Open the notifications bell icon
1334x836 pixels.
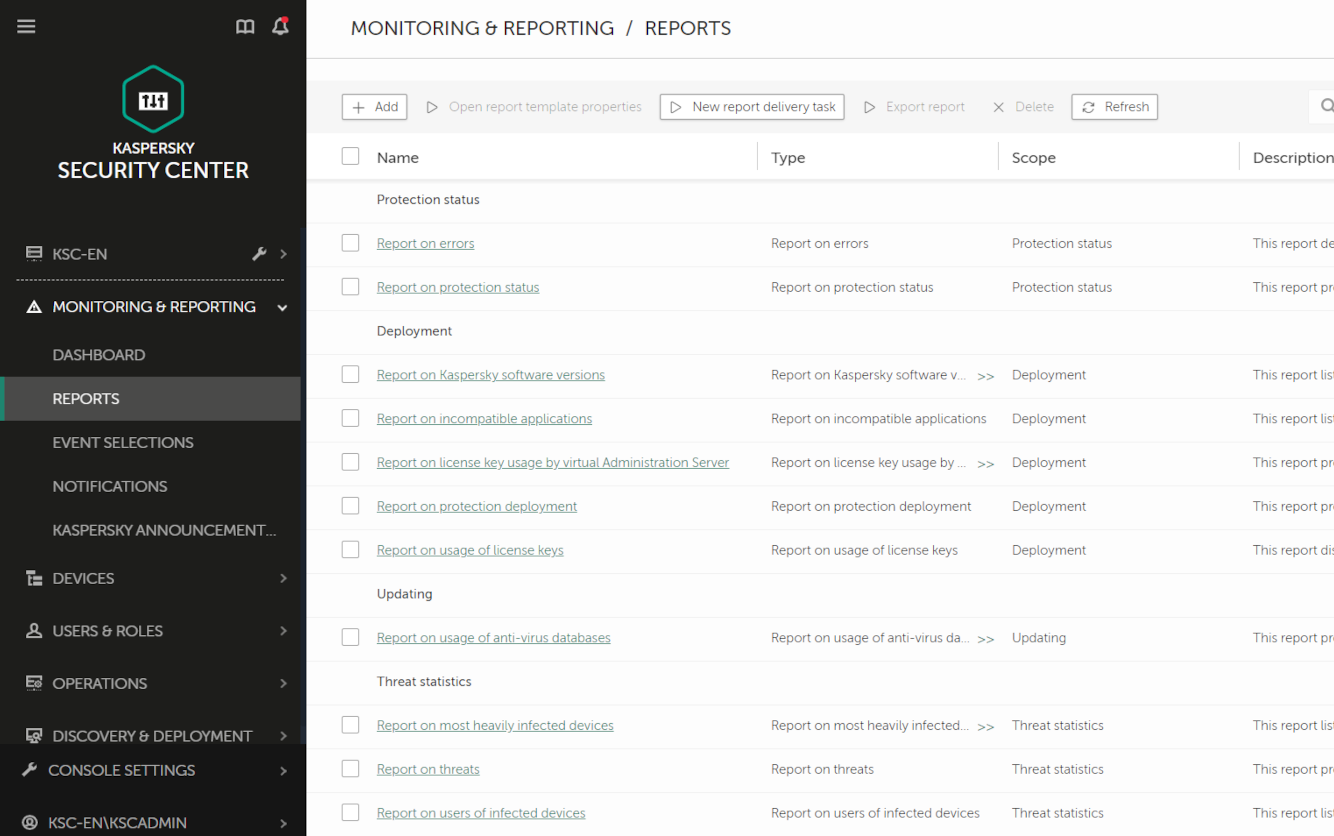[281, 26]
